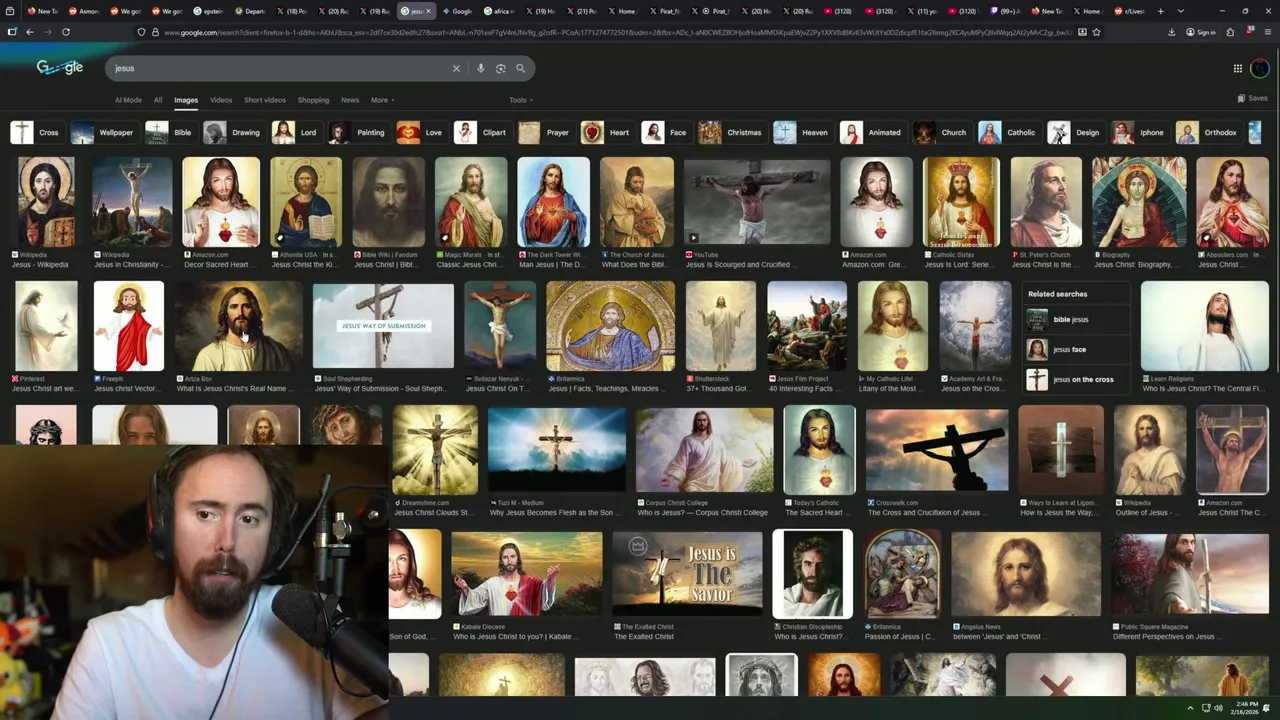Filter images by the Love chip
The width and height of the screenshot is (1280, 720).
(421, 132)
